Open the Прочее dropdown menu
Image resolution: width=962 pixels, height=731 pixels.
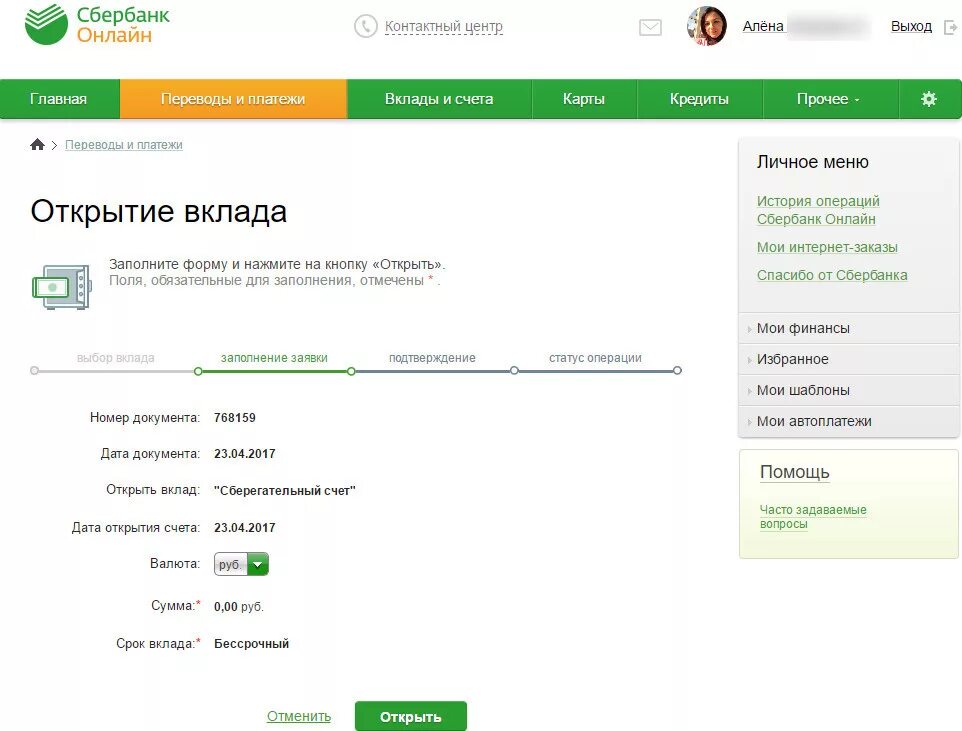(829, 99)
